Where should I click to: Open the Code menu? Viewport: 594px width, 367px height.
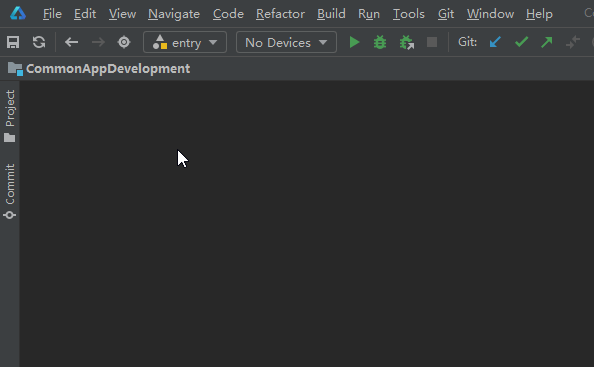(x=228, y=14)
